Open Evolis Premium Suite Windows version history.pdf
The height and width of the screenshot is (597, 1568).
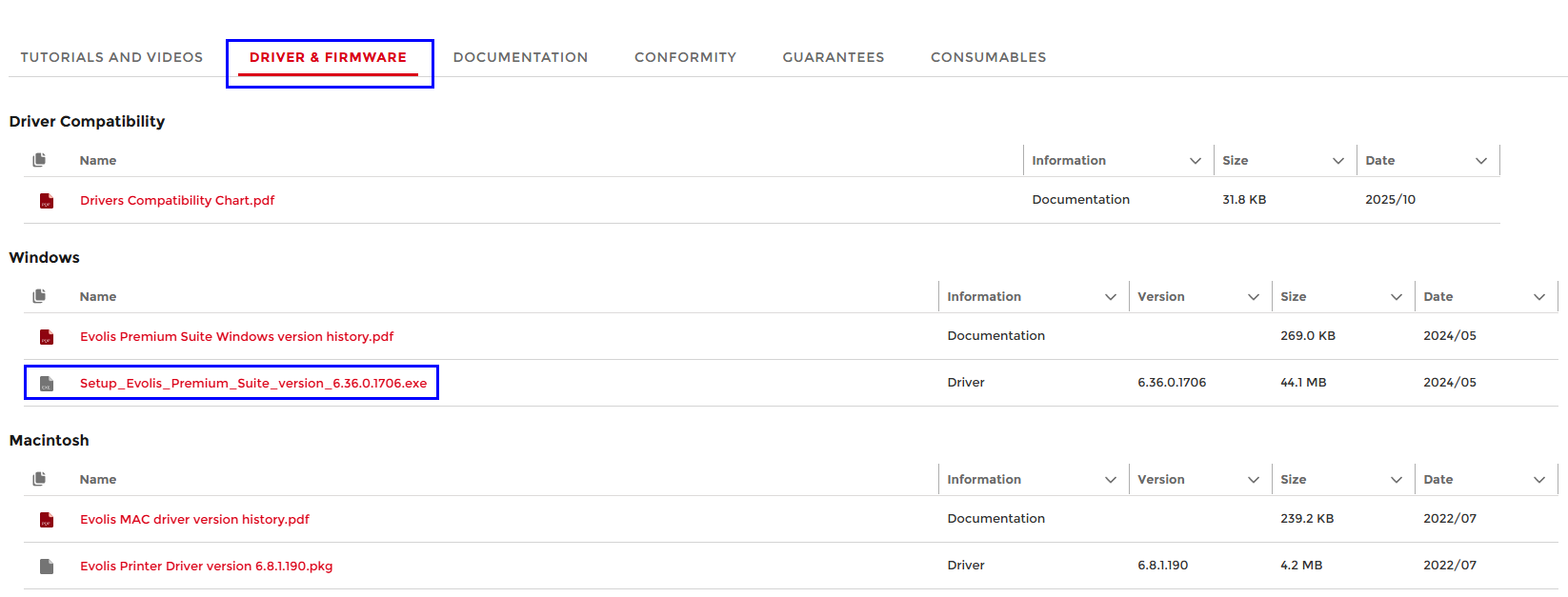point(236,337)
